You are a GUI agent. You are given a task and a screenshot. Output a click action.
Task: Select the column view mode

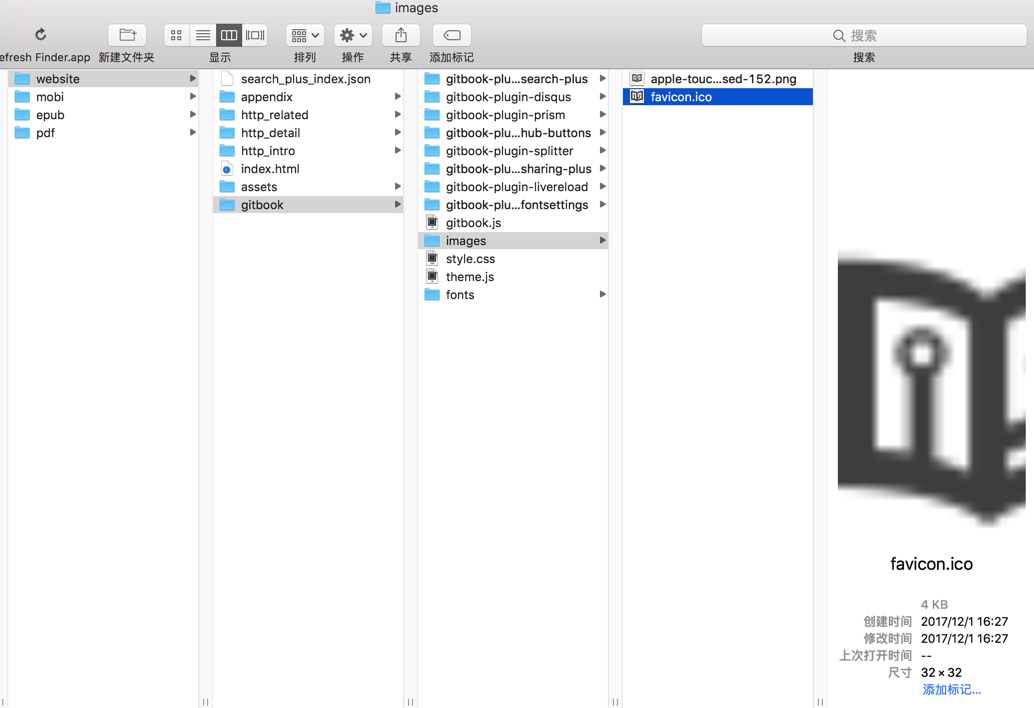[x=229, y=35]
